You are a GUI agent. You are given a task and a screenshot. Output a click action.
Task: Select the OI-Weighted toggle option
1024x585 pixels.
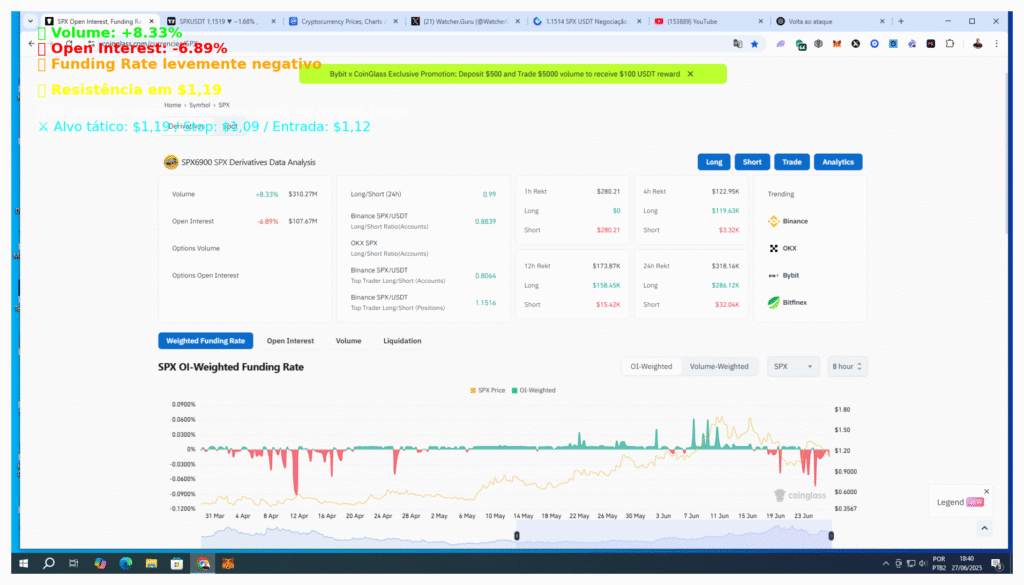[x=651, y=367]
